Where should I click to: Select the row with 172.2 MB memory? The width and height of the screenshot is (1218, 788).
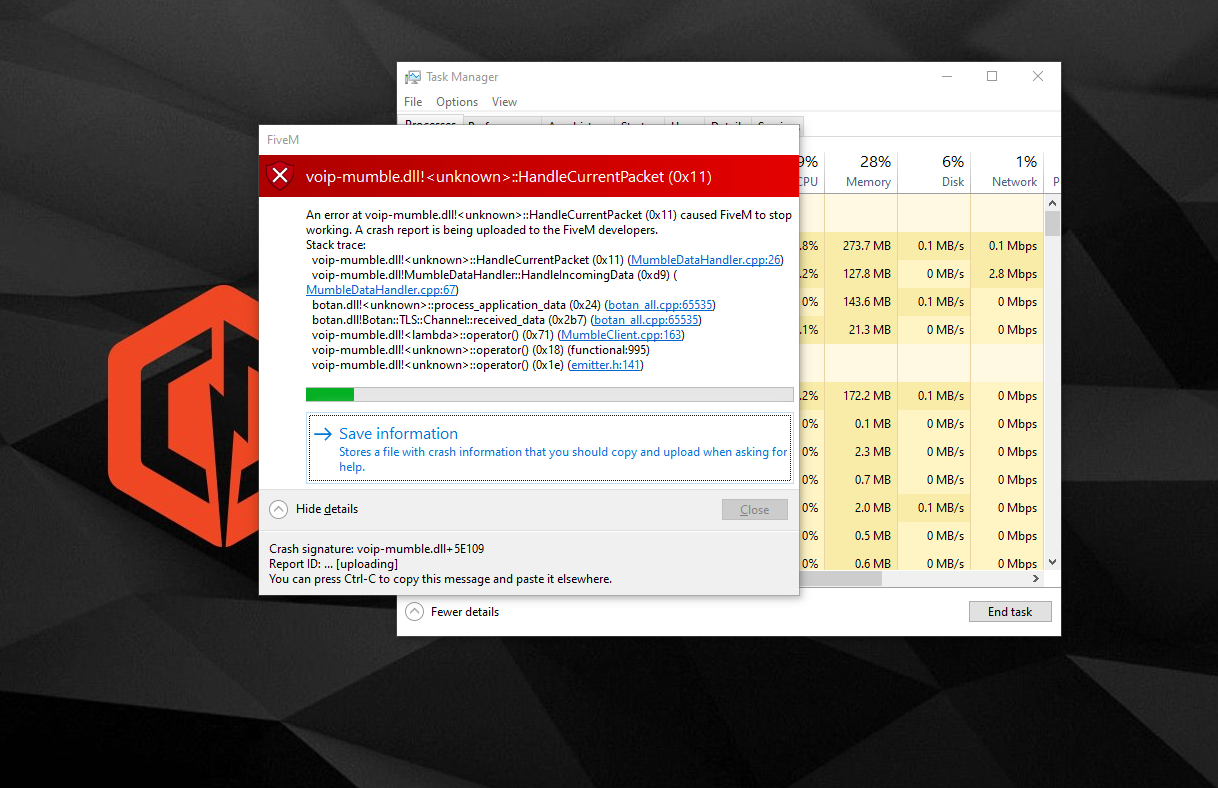(921, 395)
